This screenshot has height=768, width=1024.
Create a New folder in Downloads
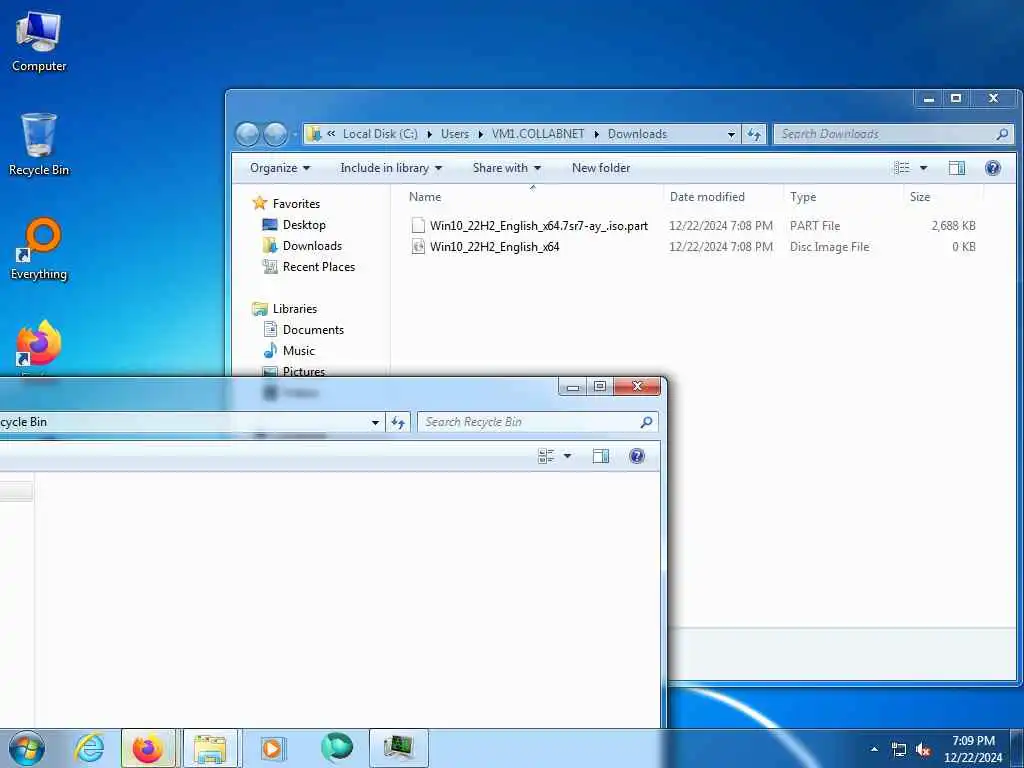click(601, 168)
